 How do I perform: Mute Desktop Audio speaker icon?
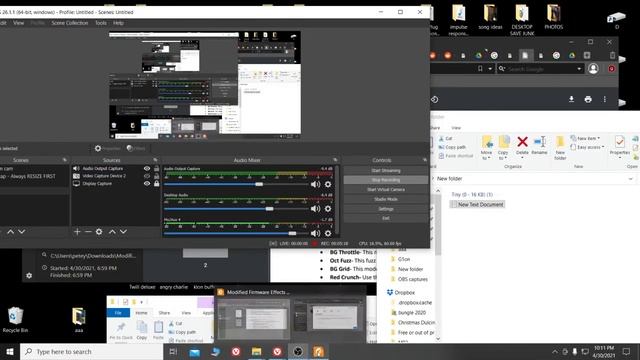pyautogui.click(x=315, y=209)
